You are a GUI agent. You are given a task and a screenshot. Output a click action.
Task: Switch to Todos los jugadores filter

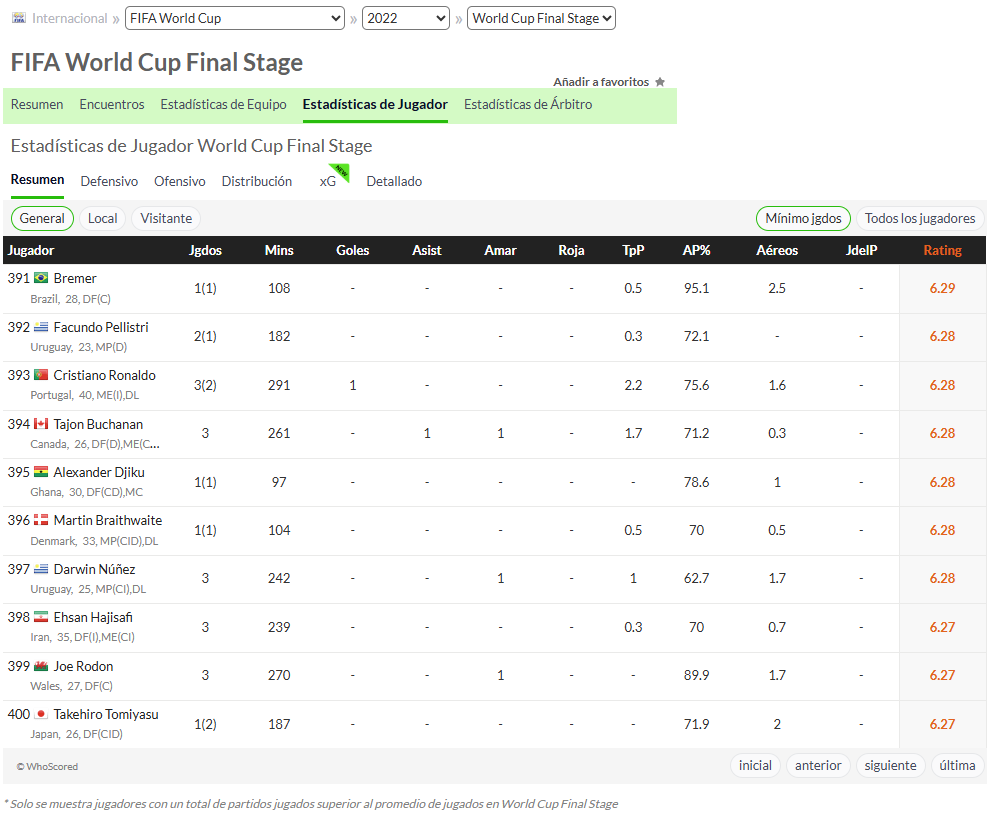[x=920, y=218]
